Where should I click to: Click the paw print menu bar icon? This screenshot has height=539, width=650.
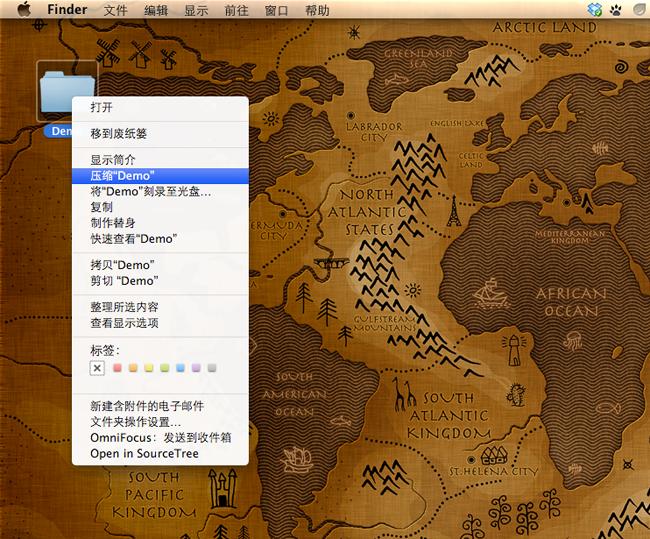(x=616, y=10)
